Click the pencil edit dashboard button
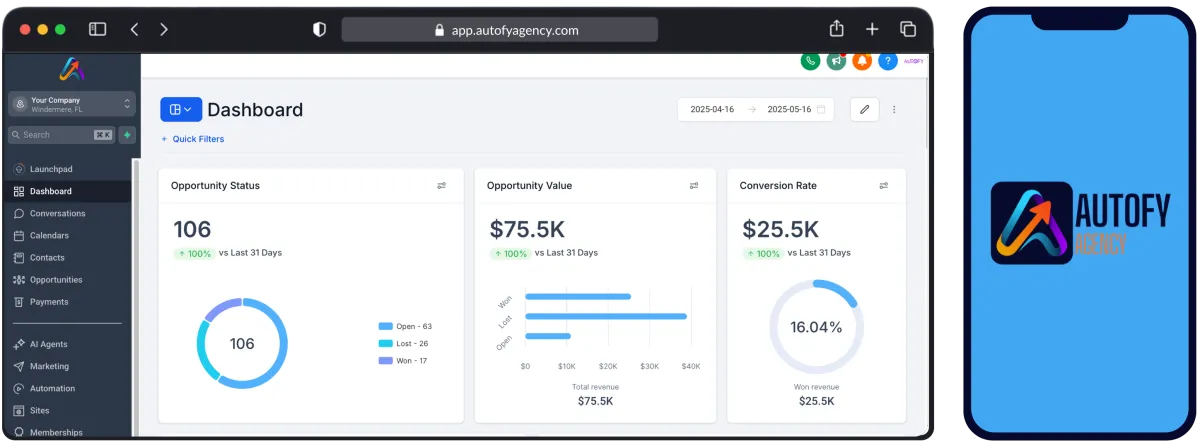 (x=865, y=110)
